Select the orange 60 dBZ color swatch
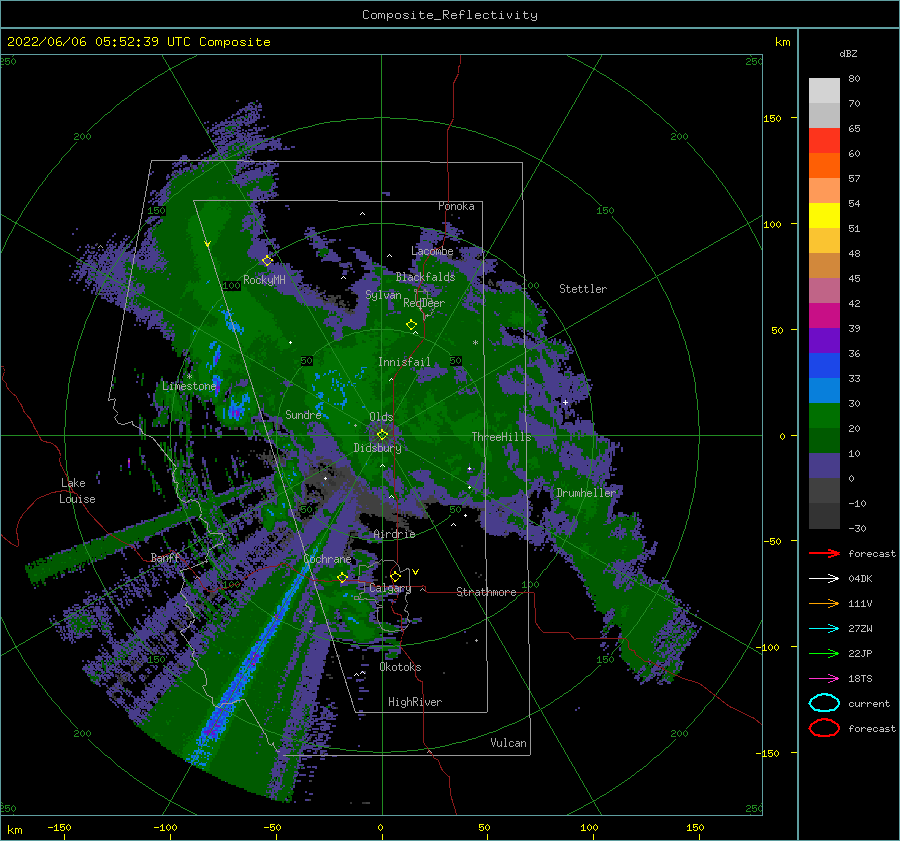900x841 pixels. (x=824, y=166)
